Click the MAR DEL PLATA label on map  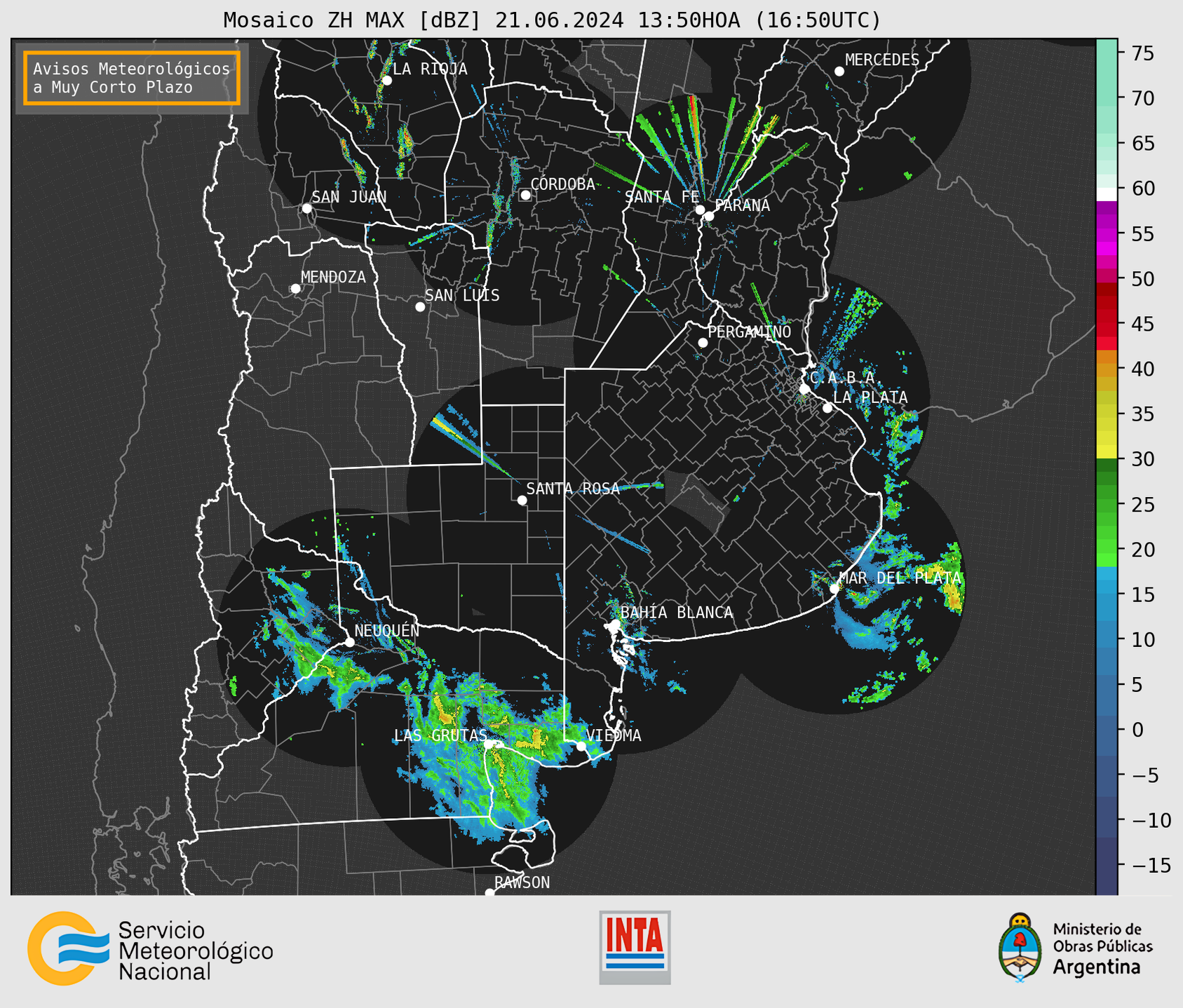(x=900, y=578)
